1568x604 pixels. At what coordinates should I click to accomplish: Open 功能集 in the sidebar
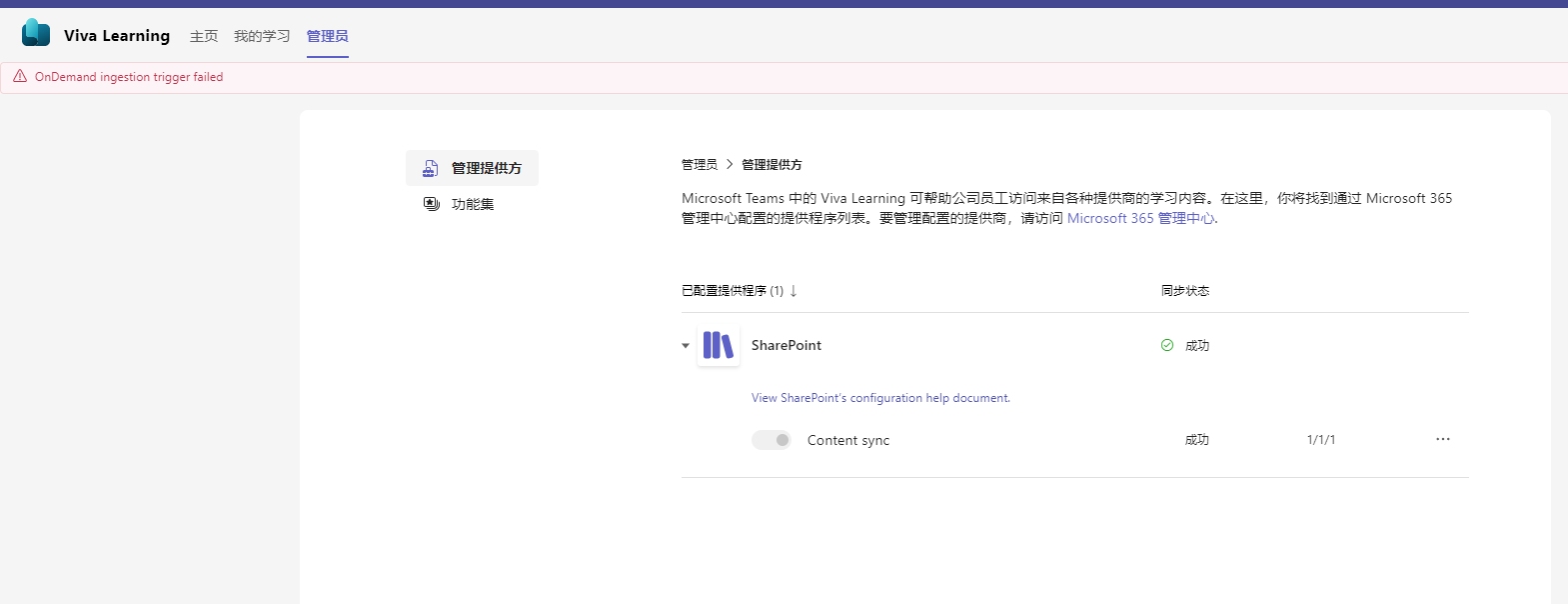(472, 204)
